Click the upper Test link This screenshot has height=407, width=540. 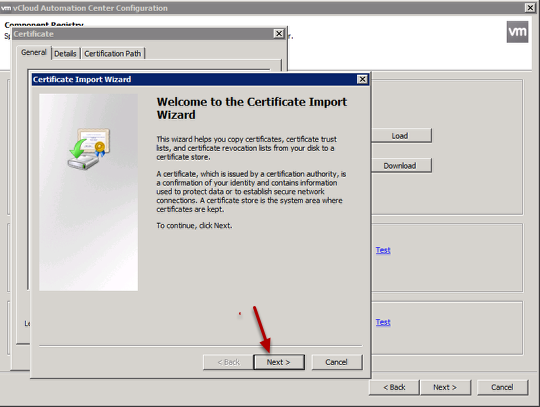383,250
